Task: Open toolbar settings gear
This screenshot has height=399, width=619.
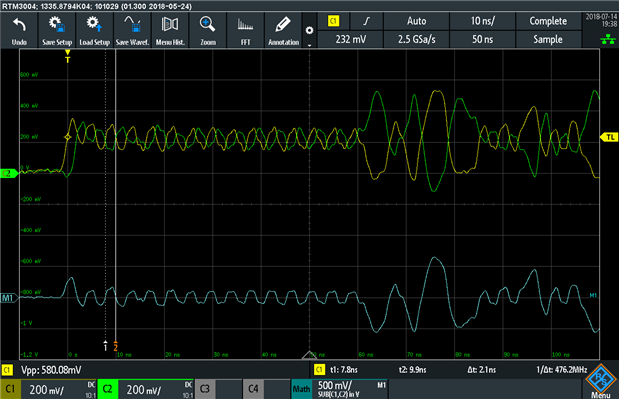Action: tap(310, 30)
